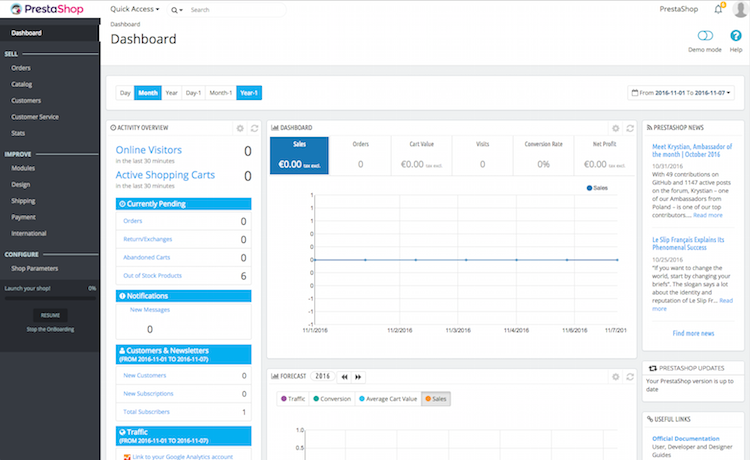Screen dimensions: 750x460
Task: Open Activity Overview settings gear
Action: click(x=240, y=128)
